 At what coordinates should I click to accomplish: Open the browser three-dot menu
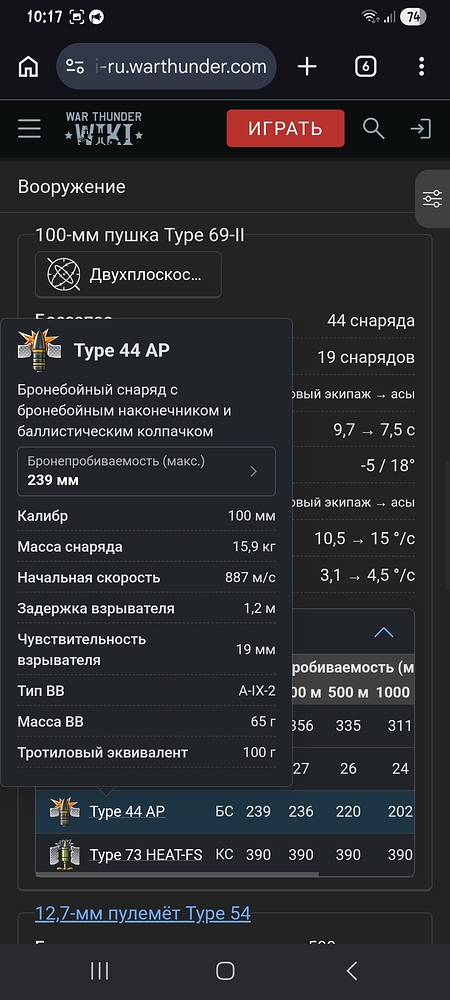pyautogui.click(x=421, y=66)
